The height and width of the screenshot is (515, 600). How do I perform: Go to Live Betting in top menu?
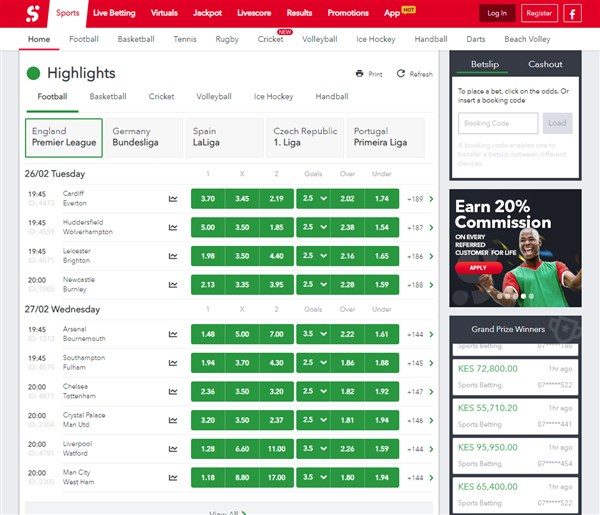[x=114, y=13]
